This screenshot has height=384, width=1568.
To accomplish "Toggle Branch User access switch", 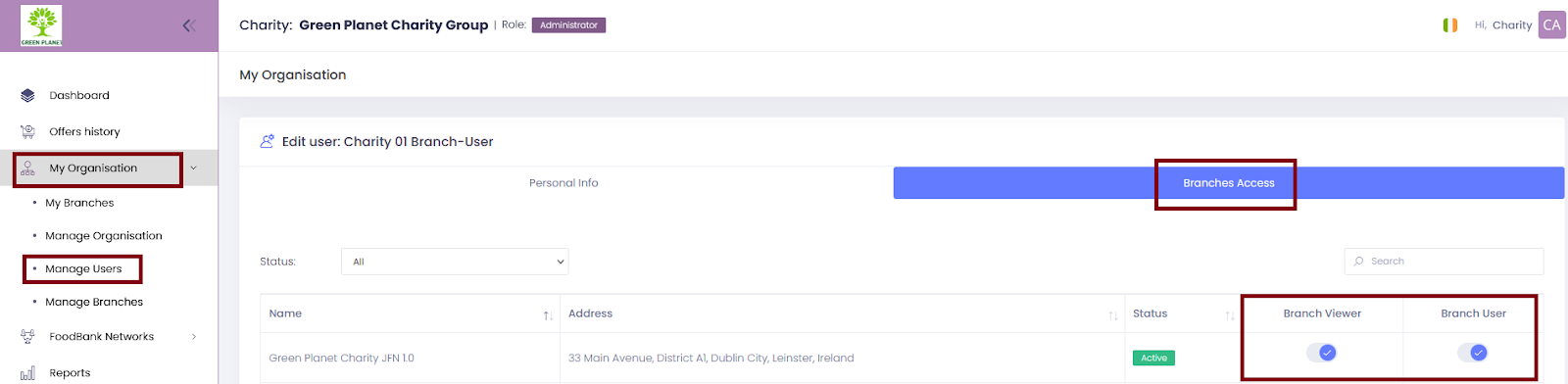I will 1473,353.
